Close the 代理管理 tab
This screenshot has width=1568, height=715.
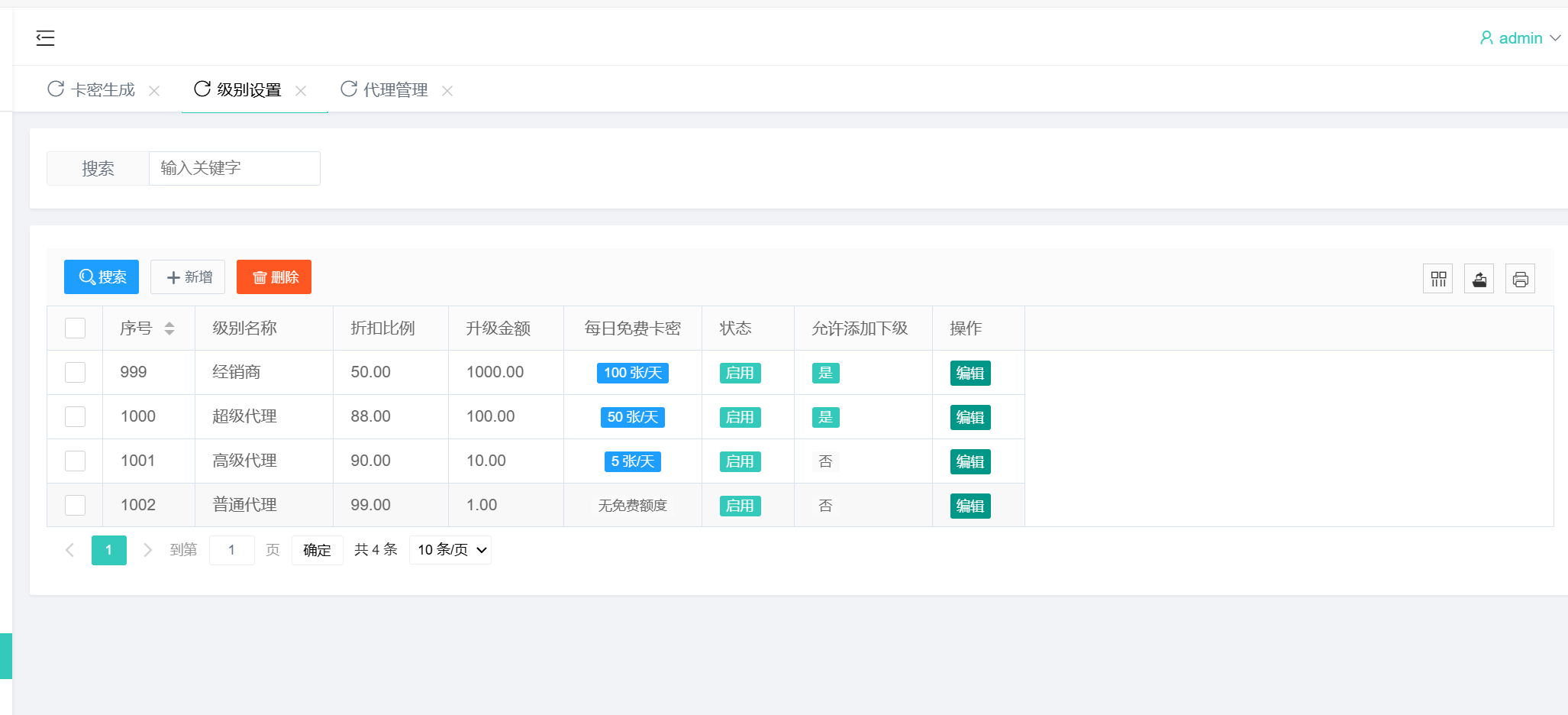pyautogui.click(x=447, y=91)
